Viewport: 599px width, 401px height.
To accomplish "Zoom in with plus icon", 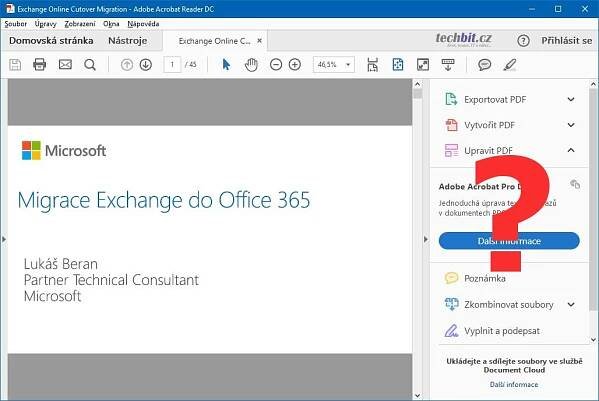I will pyautogui.click(x=295, y=65).
